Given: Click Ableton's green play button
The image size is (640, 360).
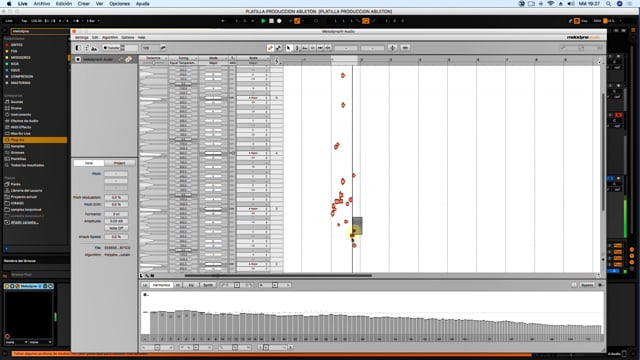Looking at the screenshot, I should click(263, 21).
